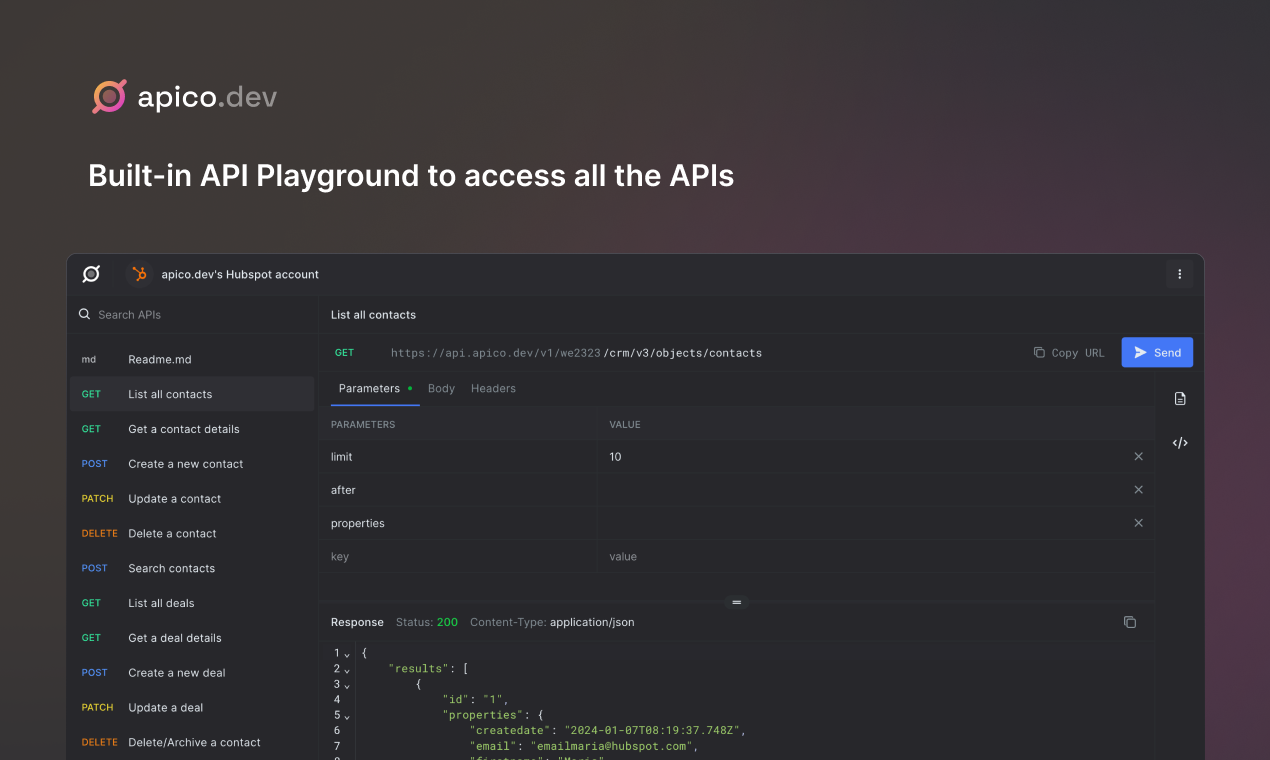This screenshot has width=1270, height=760.
Task: Click the Copy URL button
Action: [1069, 353]
